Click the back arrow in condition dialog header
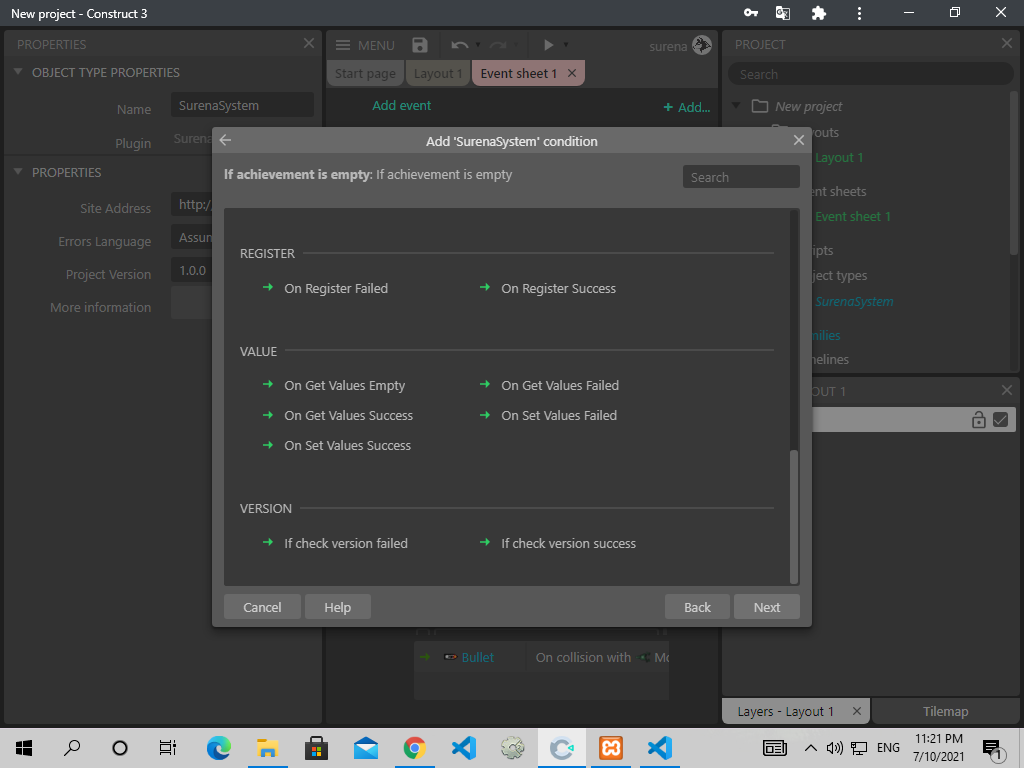The image size is (1024, 768). coord(226,140)
